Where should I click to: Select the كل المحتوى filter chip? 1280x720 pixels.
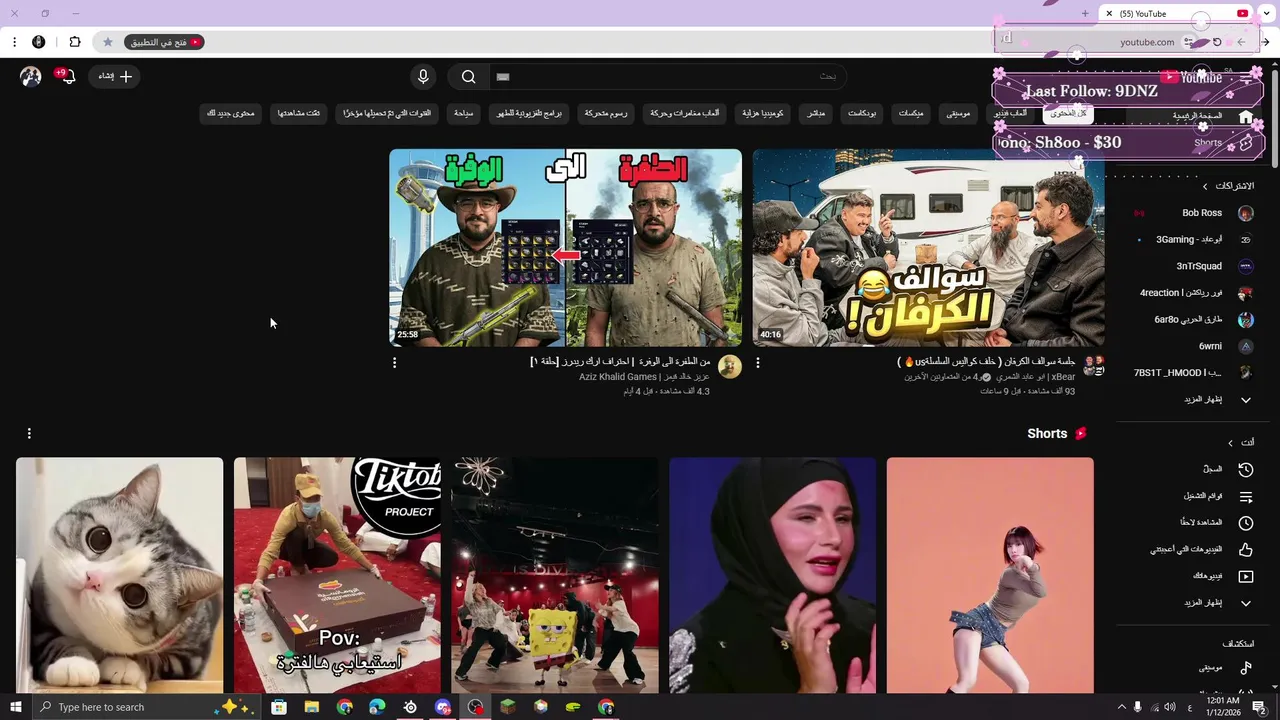(1069, 114)
